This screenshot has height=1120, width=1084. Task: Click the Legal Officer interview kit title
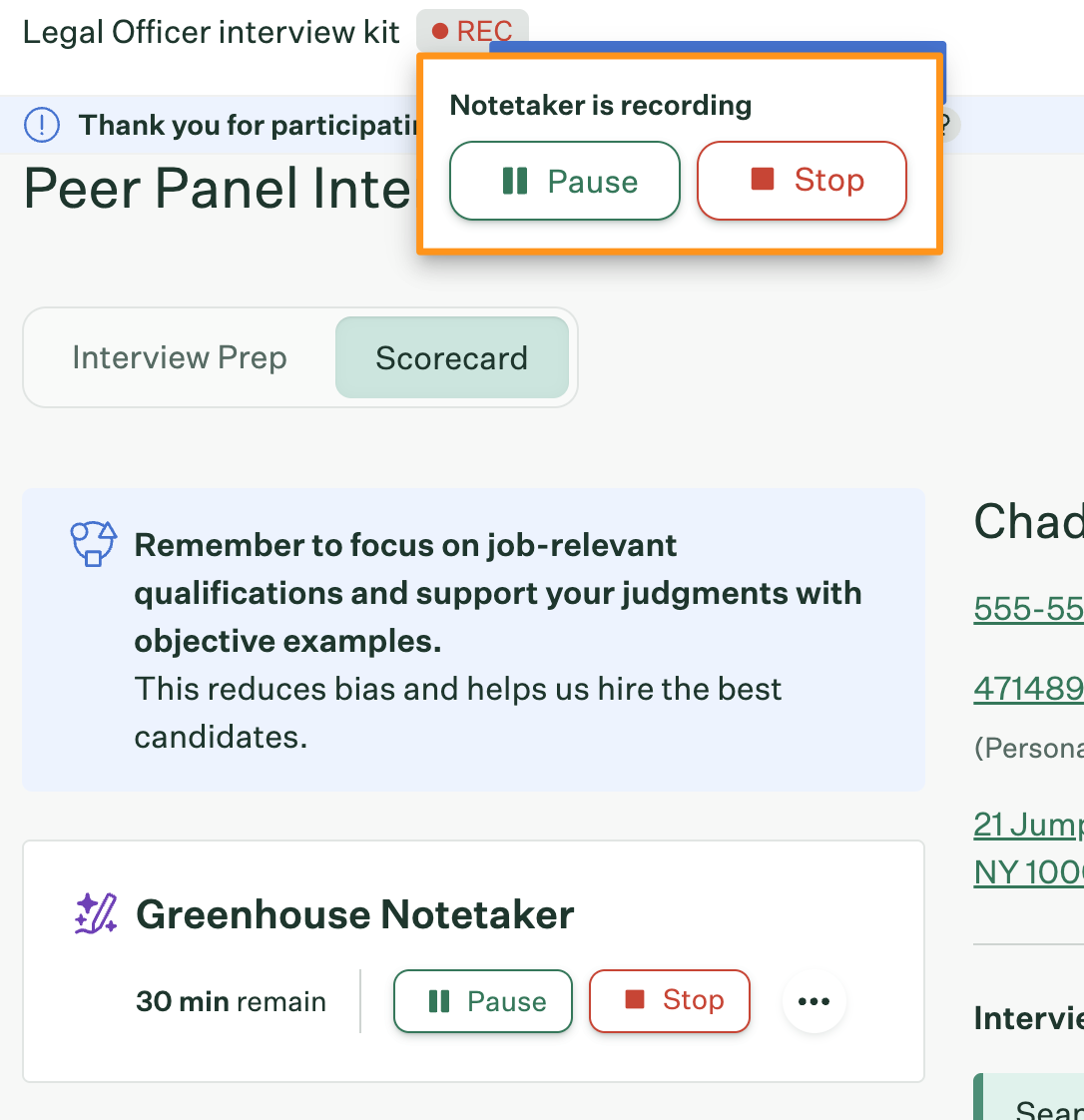212,32
